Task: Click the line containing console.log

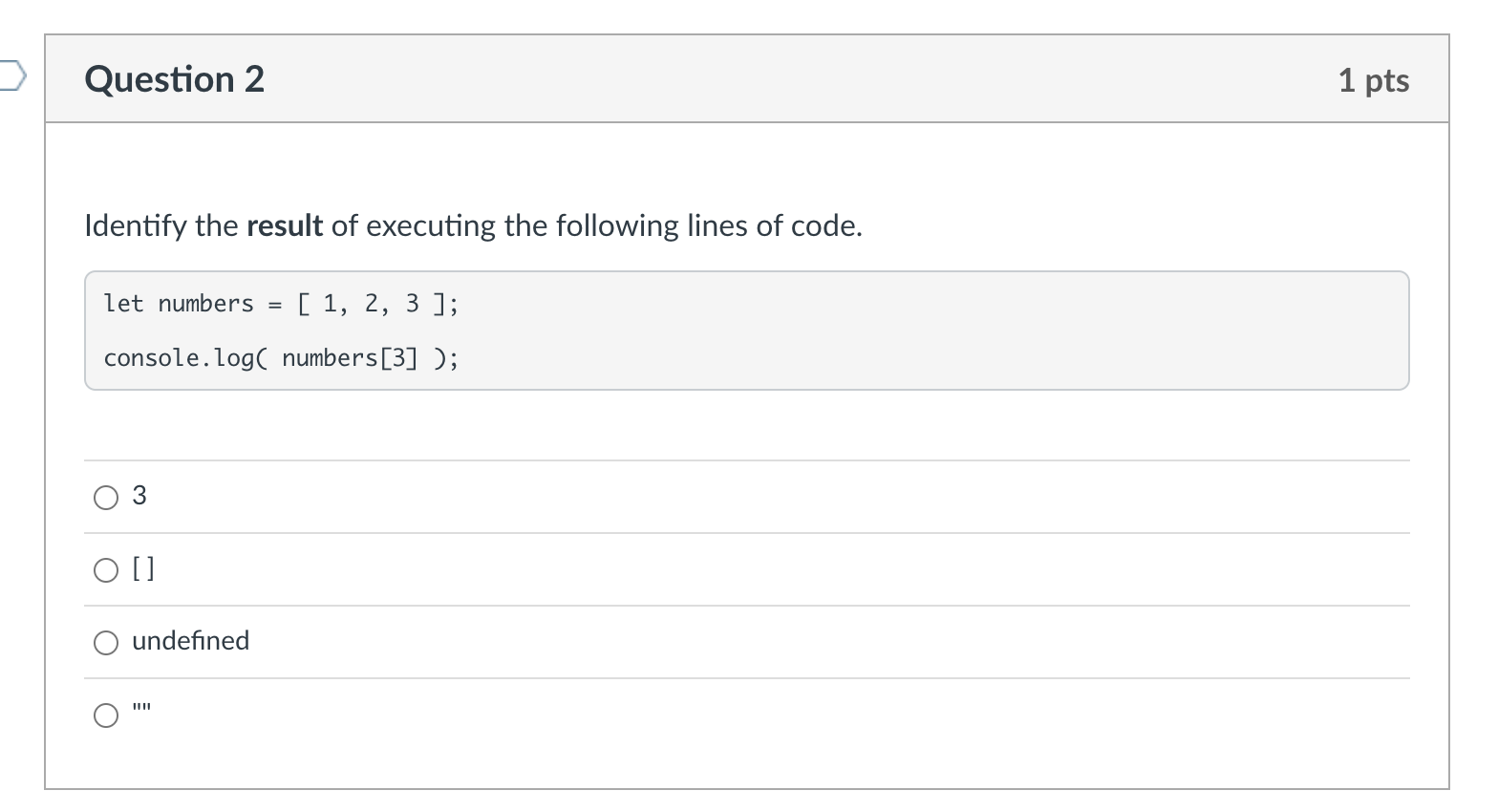Action: (281, 357)
